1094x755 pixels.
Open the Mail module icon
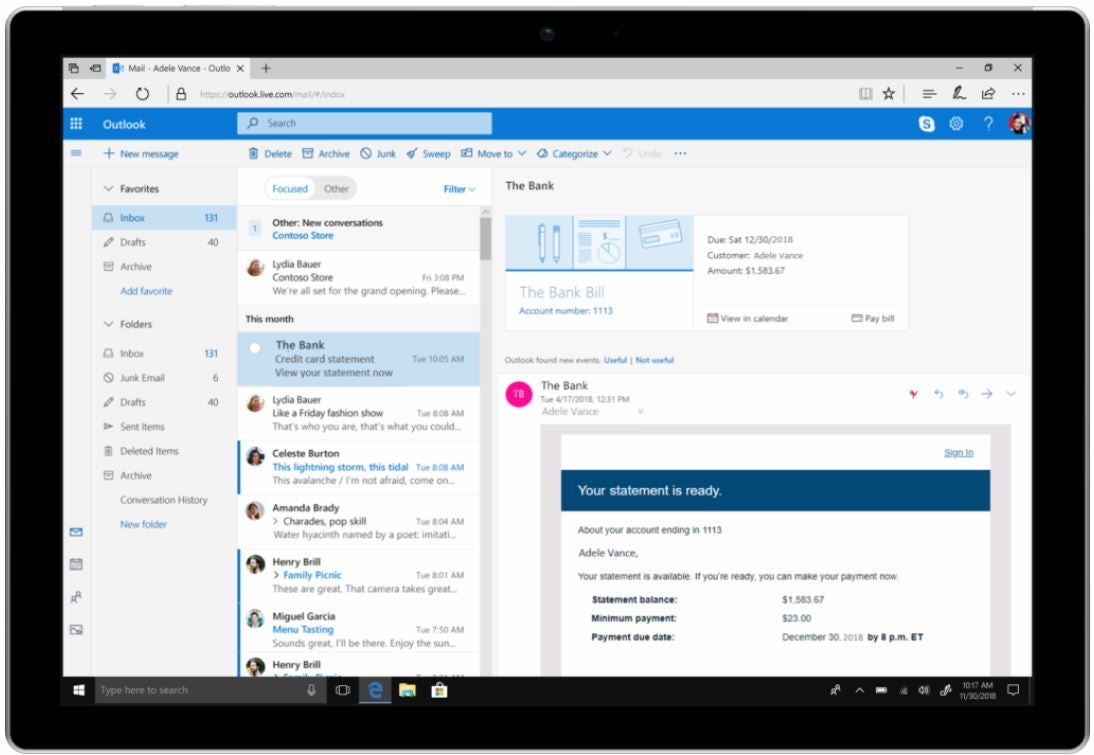76,532
